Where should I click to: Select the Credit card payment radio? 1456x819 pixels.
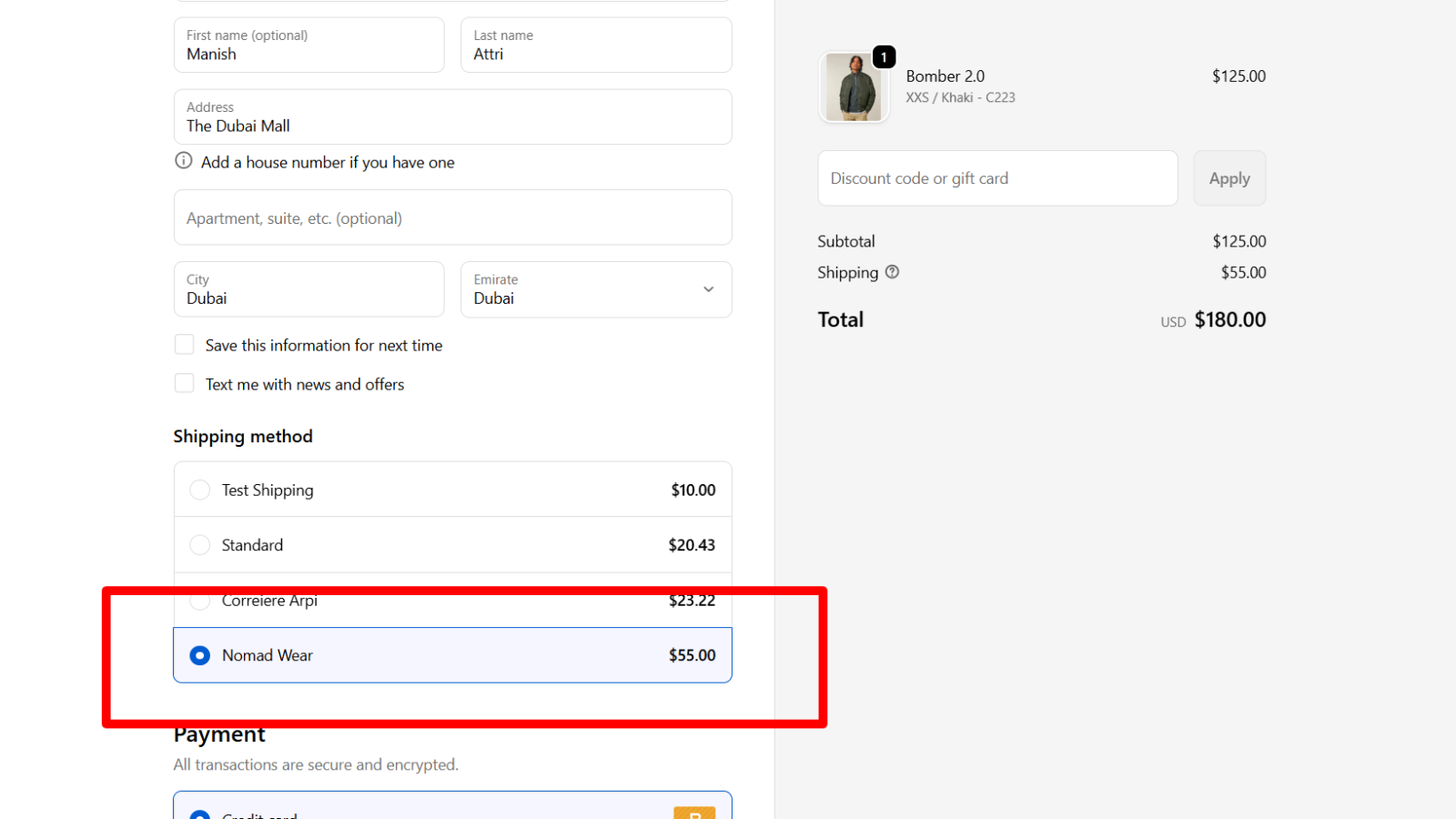tap(200, 814)
